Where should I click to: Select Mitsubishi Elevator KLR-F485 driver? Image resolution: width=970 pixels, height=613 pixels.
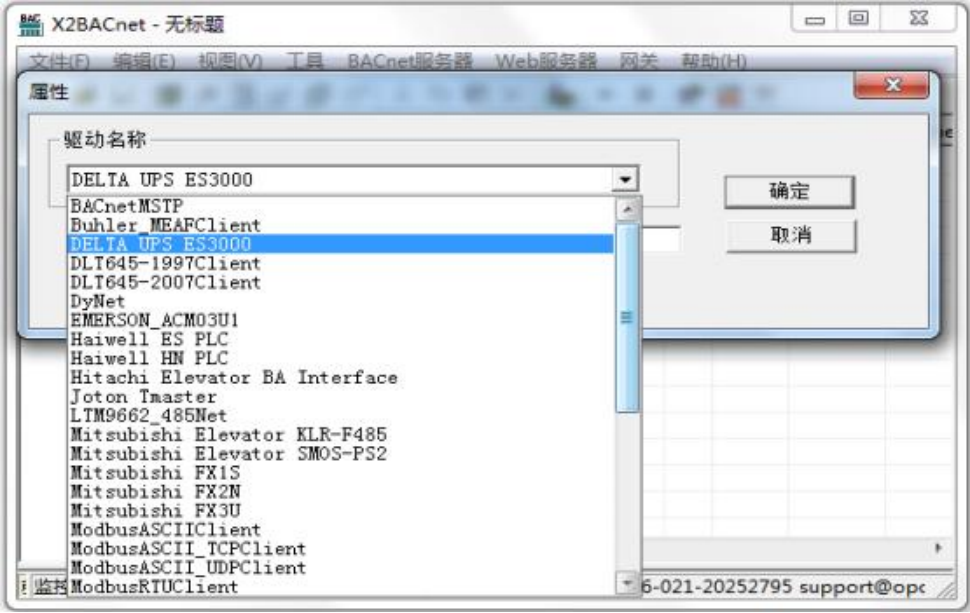341,435
